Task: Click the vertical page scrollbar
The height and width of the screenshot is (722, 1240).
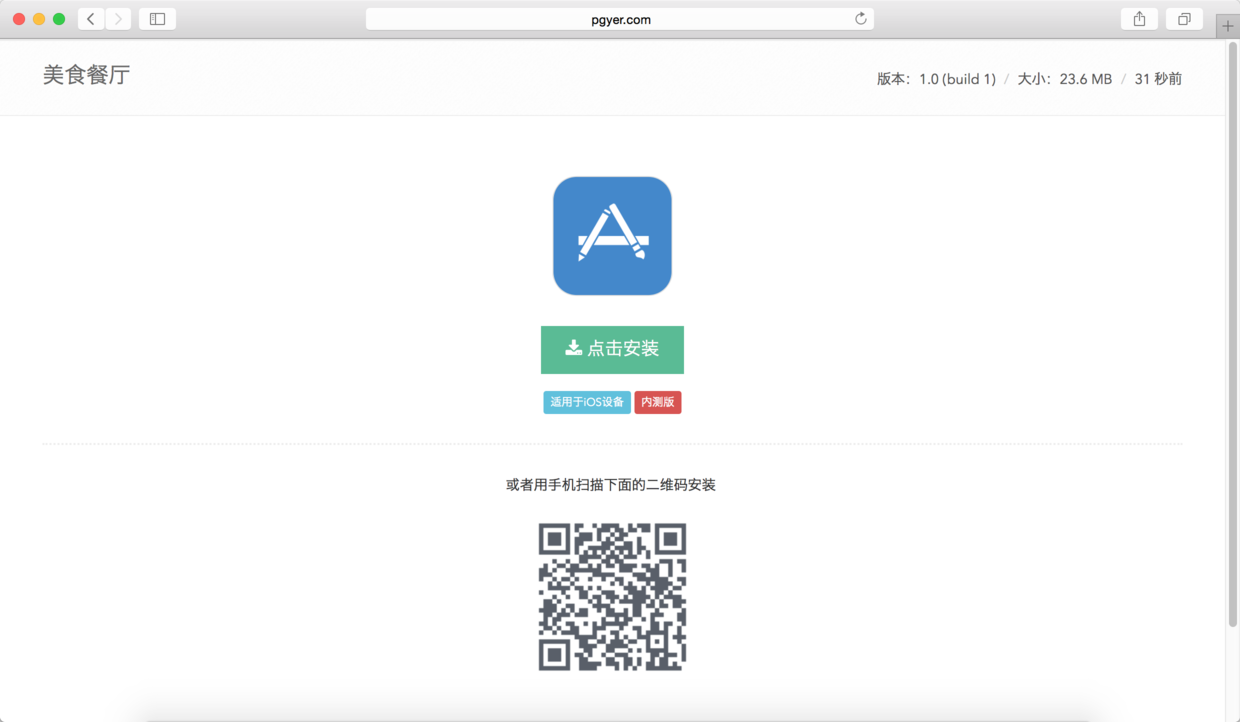Action: coord(1233,335)
